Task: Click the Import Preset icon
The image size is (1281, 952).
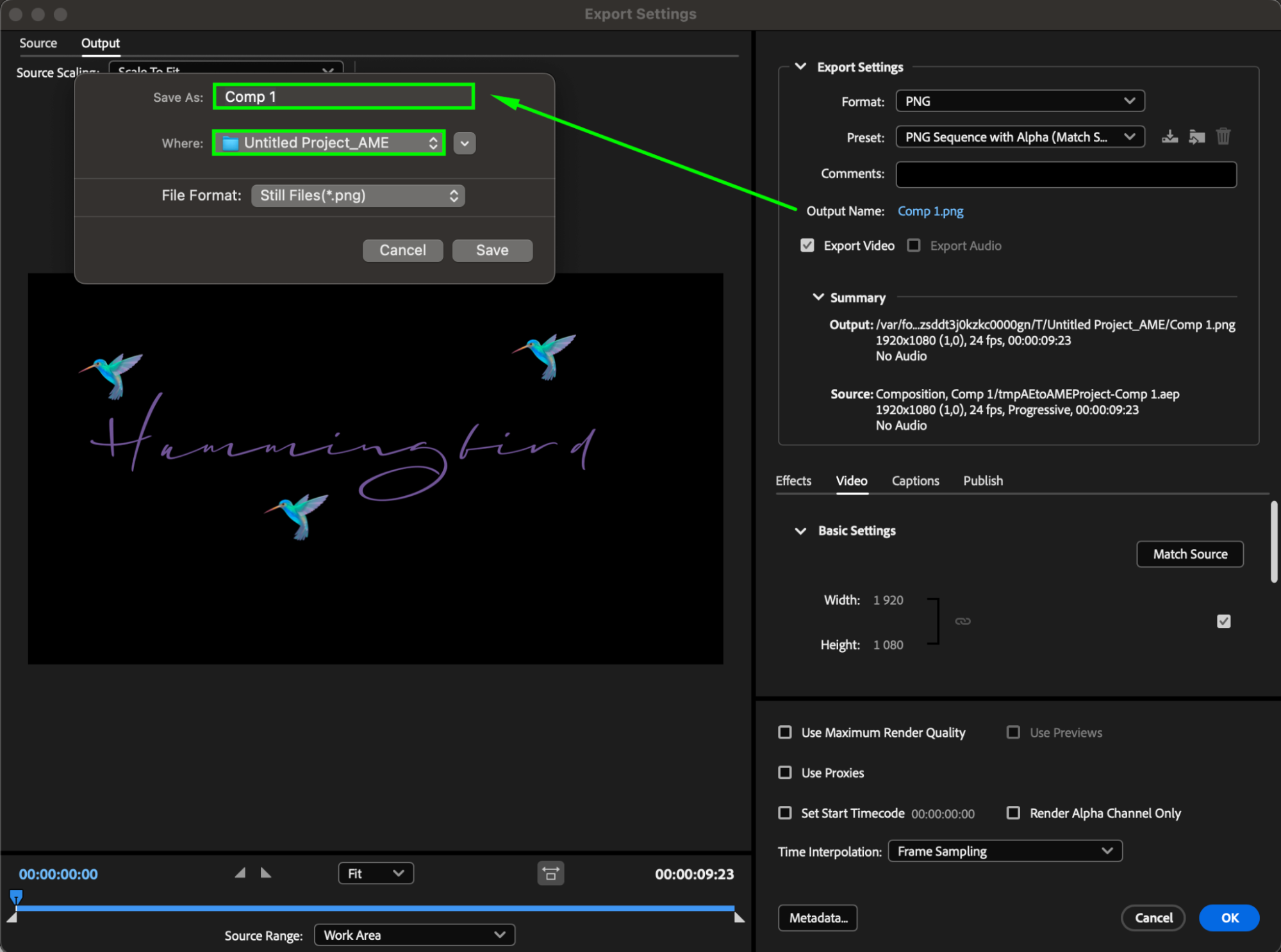Action: tap(1196, 137)
